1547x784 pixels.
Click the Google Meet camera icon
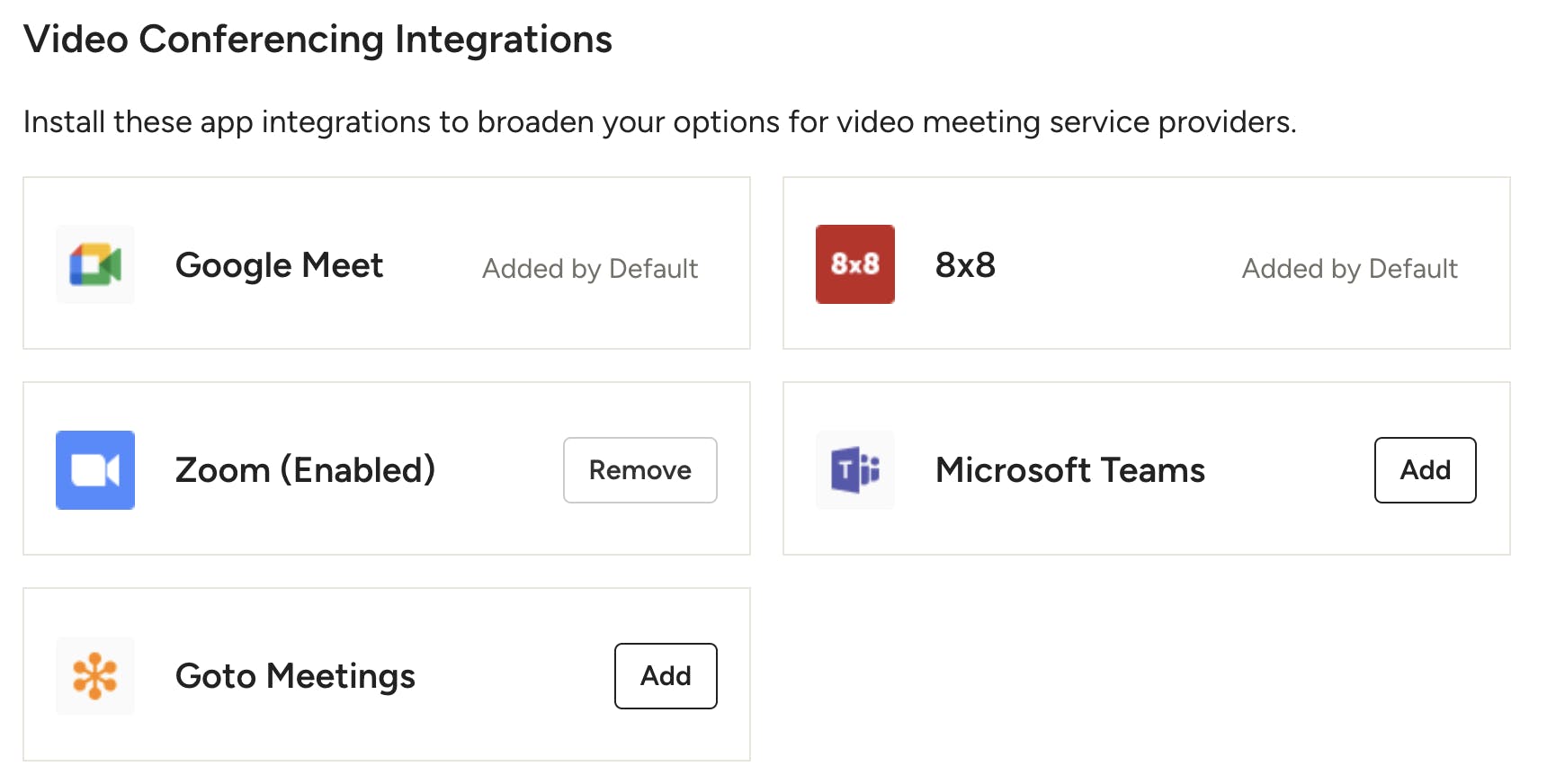coord(95,264)
